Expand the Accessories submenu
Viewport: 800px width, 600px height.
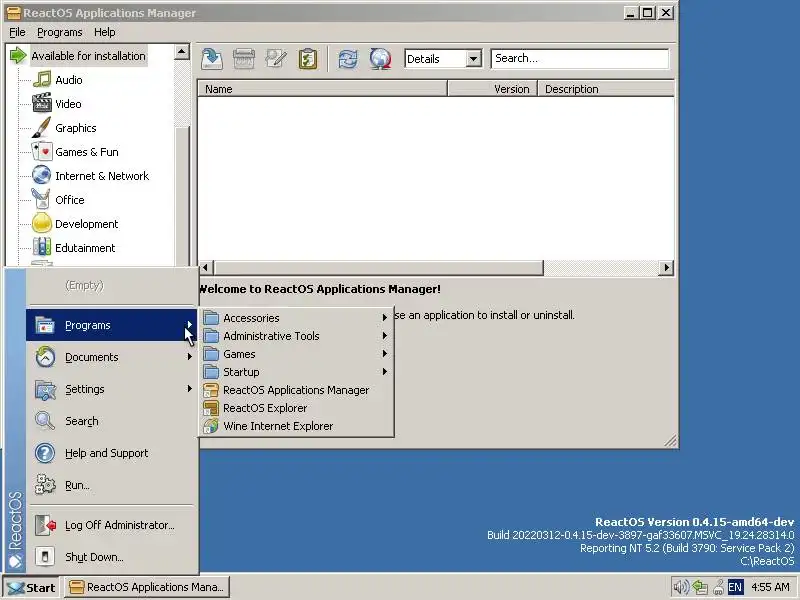[x=296, y=318]
